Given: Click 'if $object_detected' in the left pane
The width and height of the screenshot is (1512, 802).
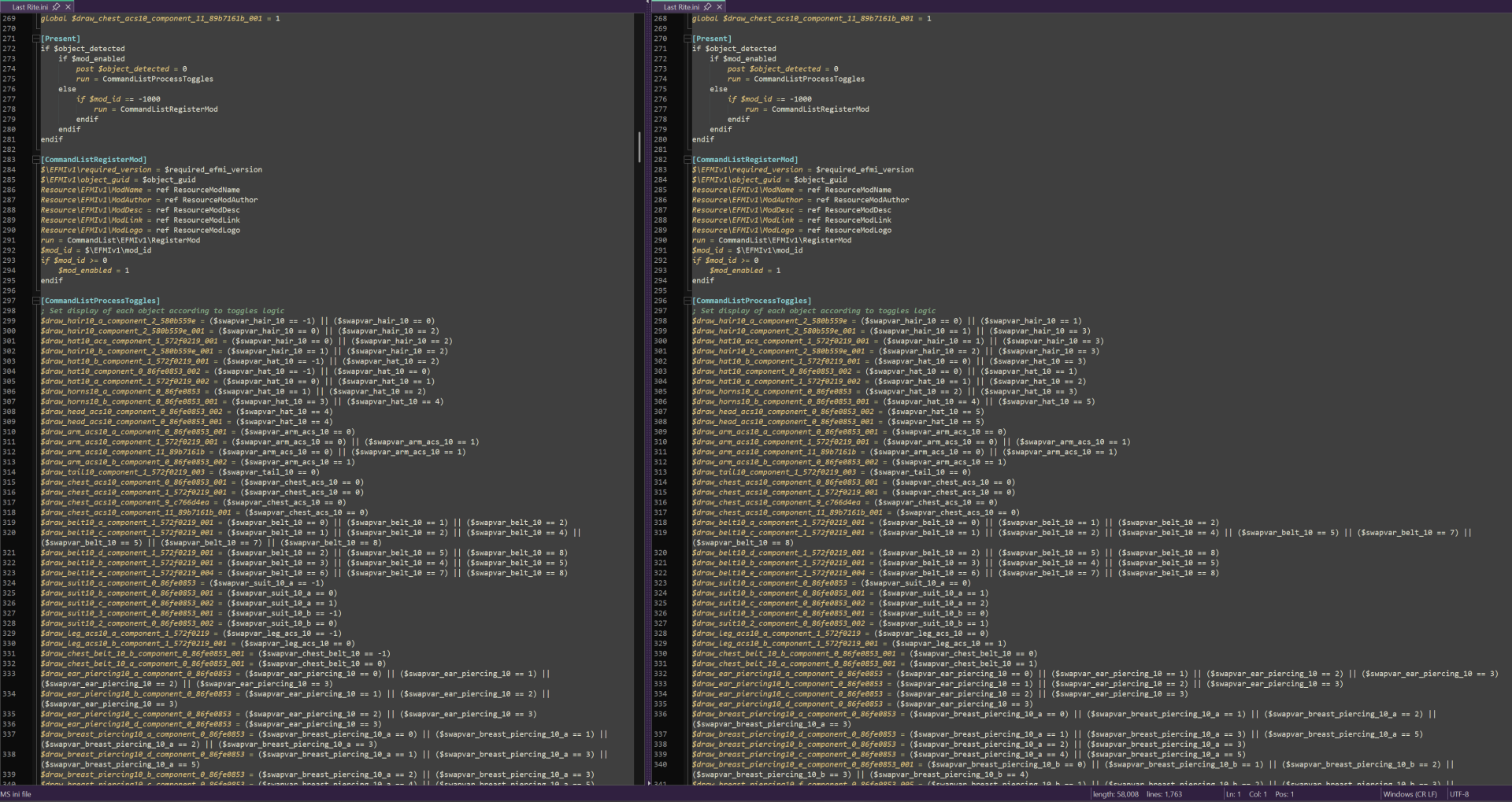Looking at the screenshot, I should coord(83,49).
